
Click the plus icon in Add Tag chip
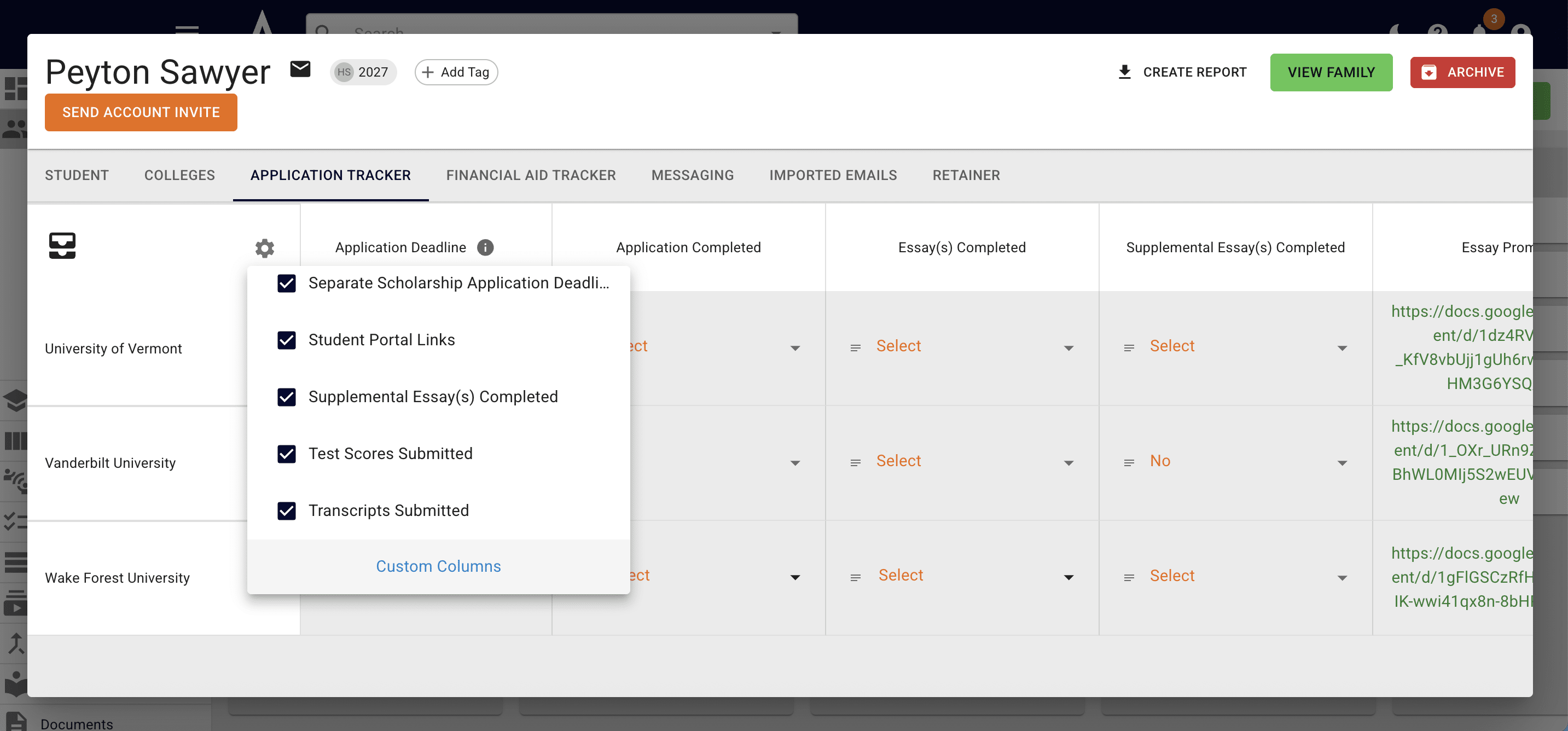428,72
